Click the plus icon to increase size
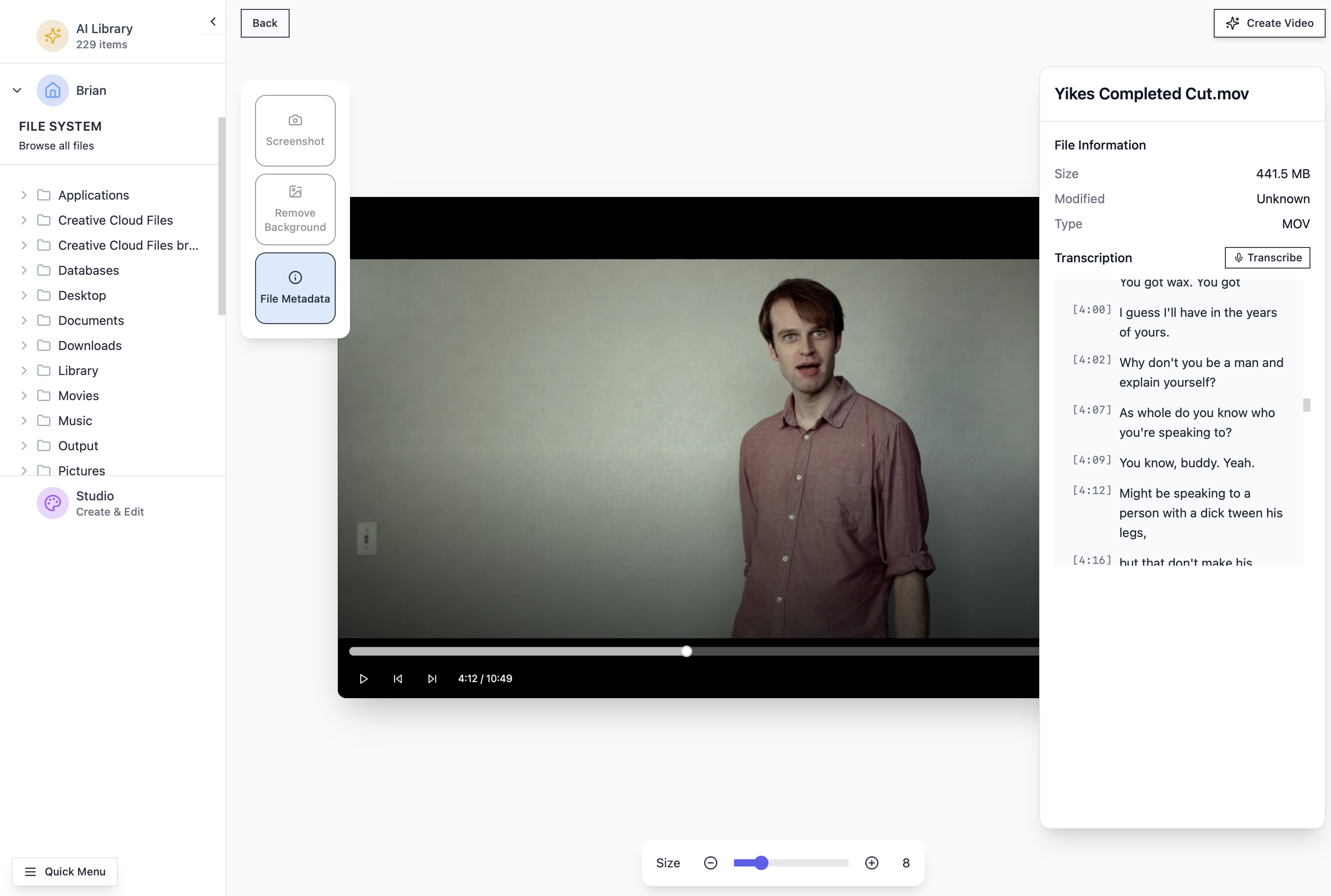This screenshot has height=896, width=1331. 871,863
